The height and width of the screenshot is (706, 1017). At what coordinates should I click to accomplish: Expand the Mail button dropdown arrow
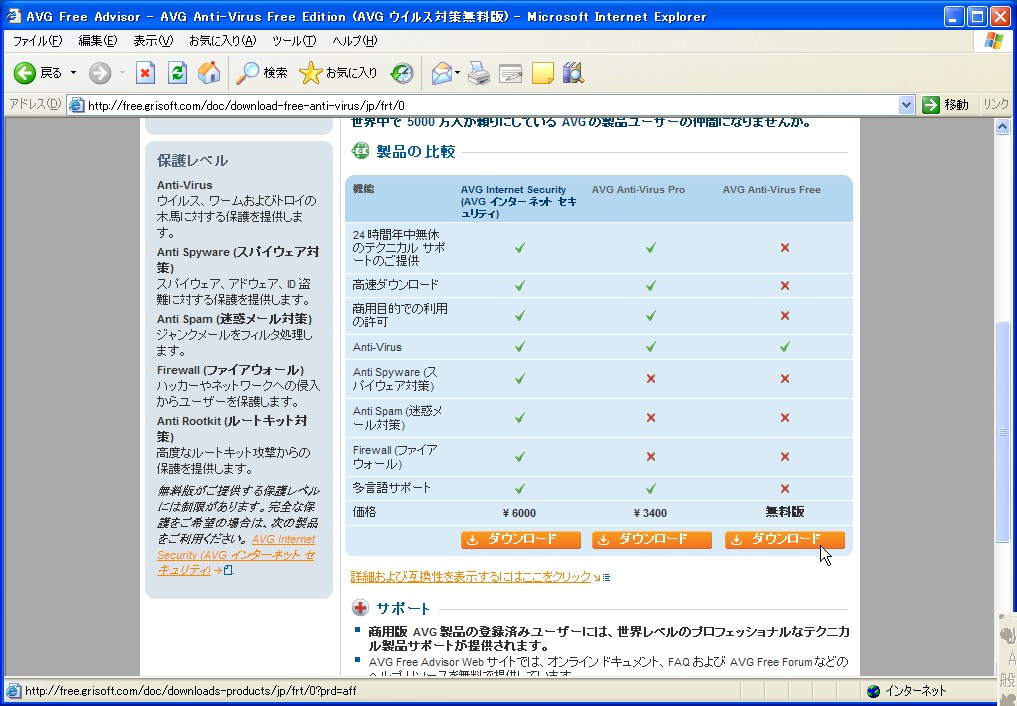click(457, 73)
